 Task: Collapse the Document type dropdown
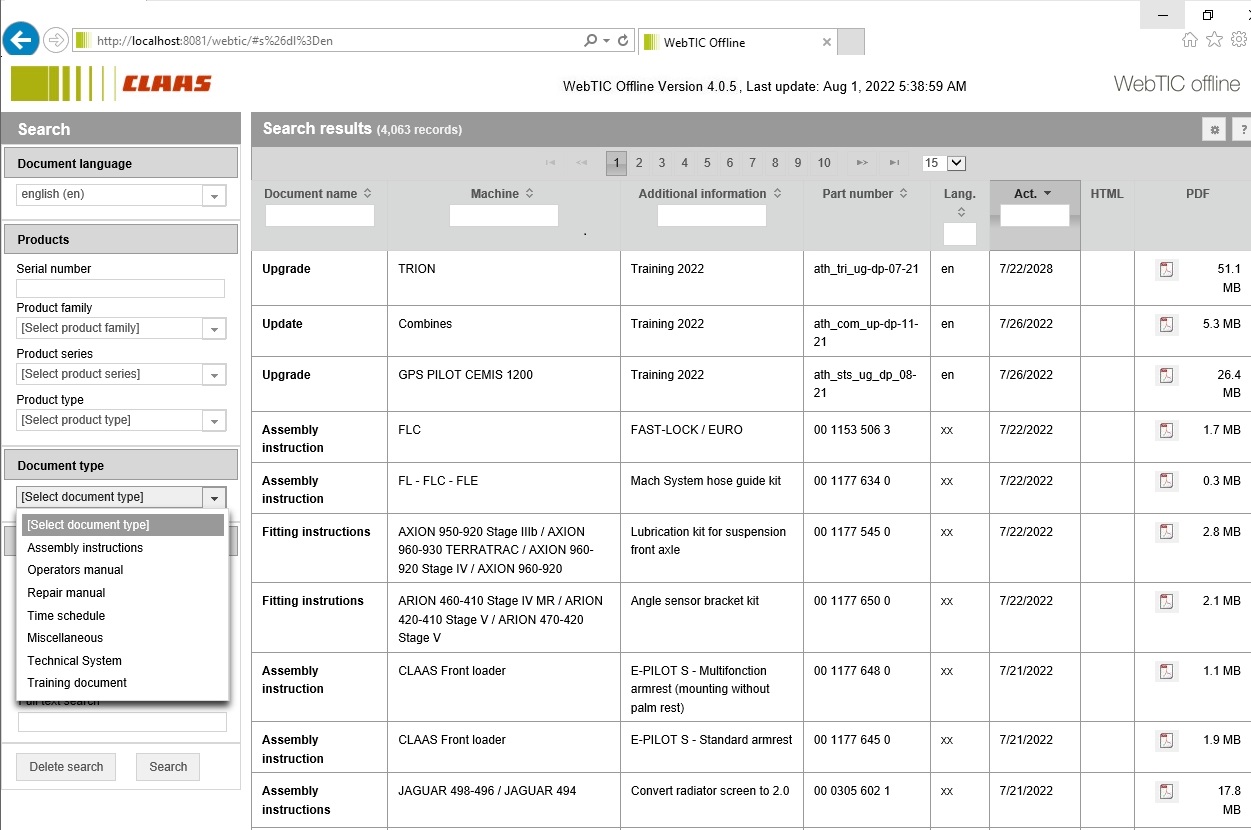pyautogui.click(x=214, y=498)
